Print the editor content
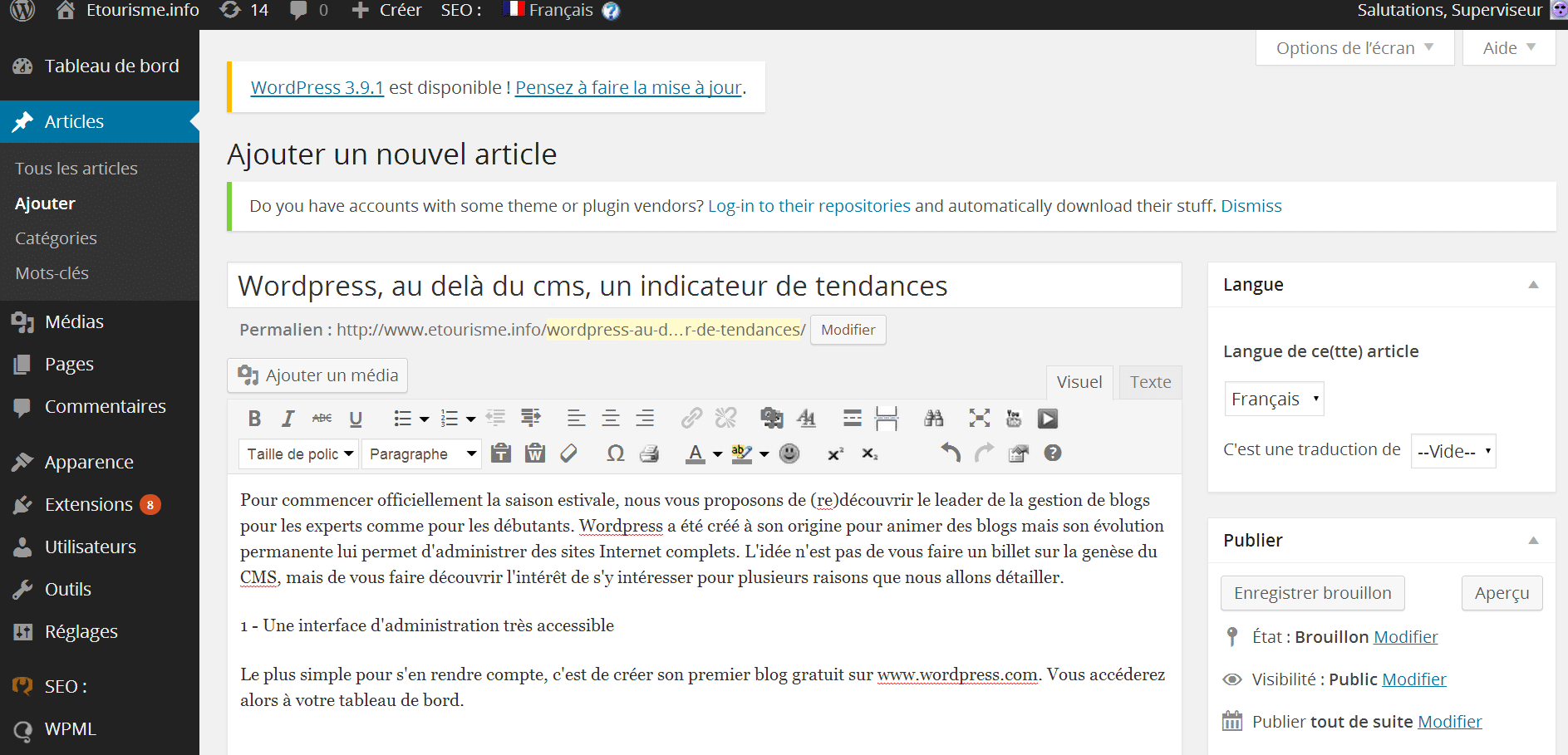Image resolution: width=1568 pixels, height=755 pixels. [x=650, y=453]
